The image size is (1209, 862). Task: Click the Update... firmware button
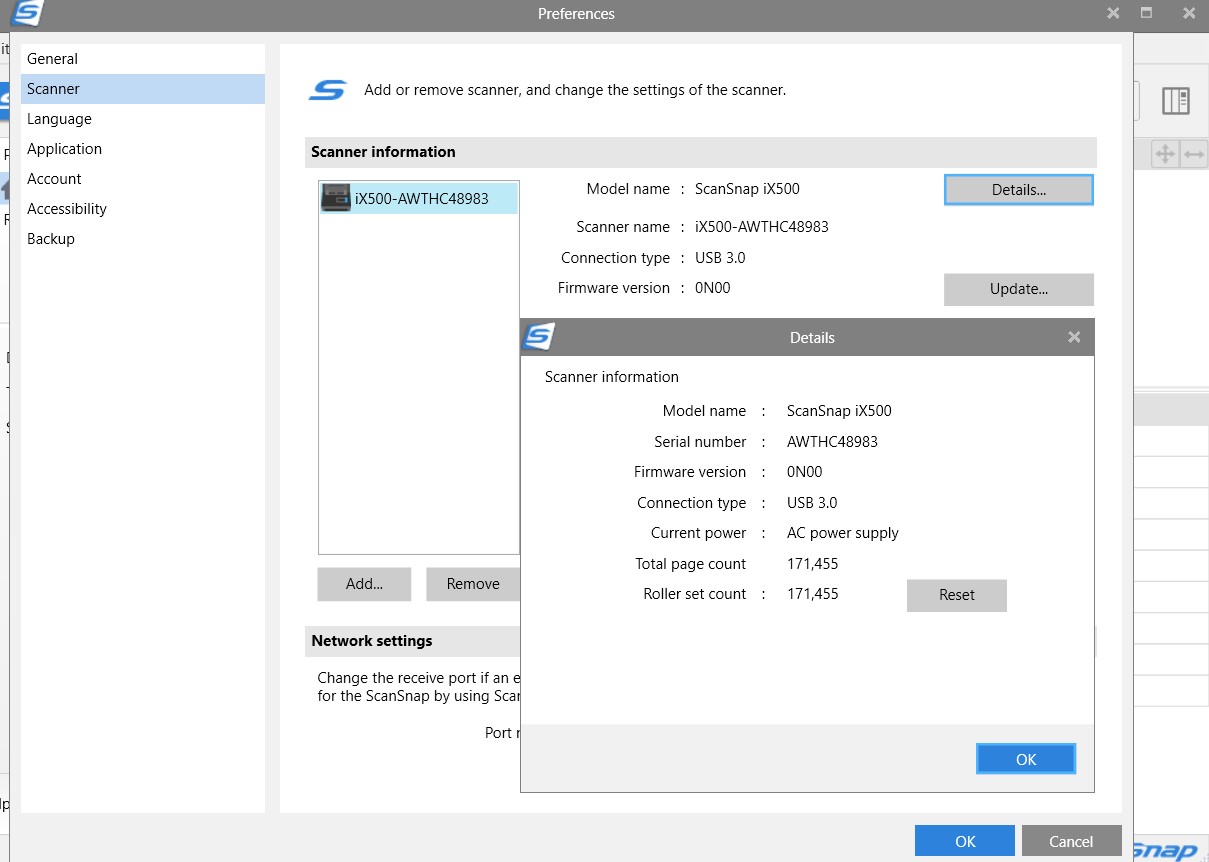(1018, 289)
